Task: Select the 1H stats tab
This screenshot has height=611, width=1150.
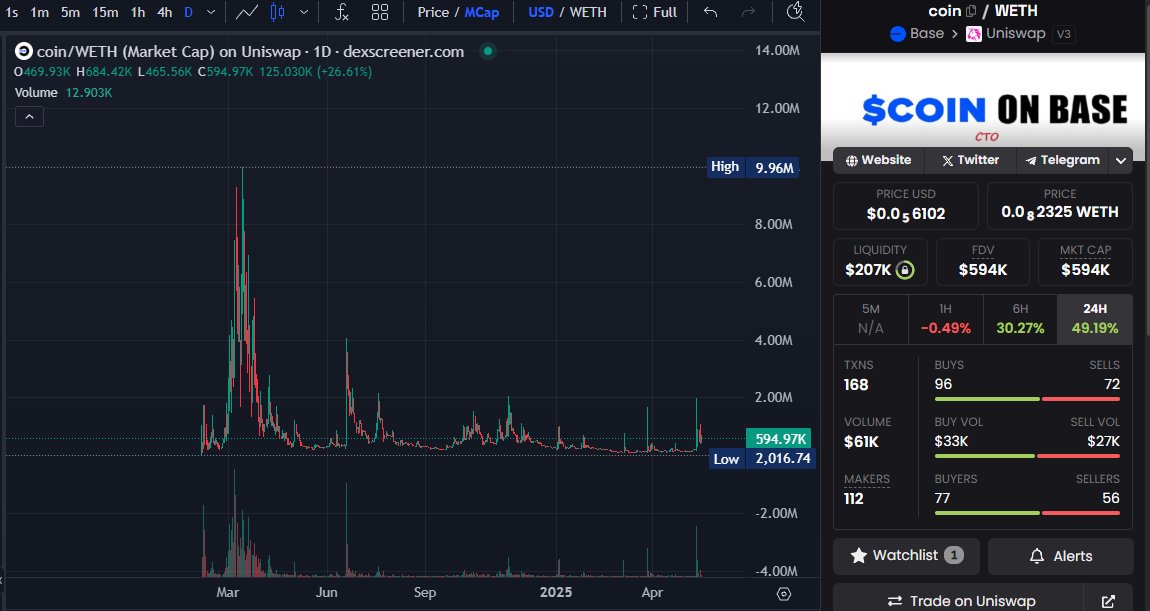Action: tap(945, 318)
